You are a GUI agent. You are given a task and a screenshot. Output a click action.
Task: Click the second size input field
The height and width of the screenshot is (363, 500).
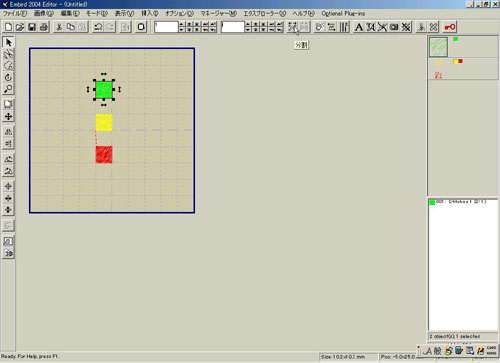pos(233,27)
